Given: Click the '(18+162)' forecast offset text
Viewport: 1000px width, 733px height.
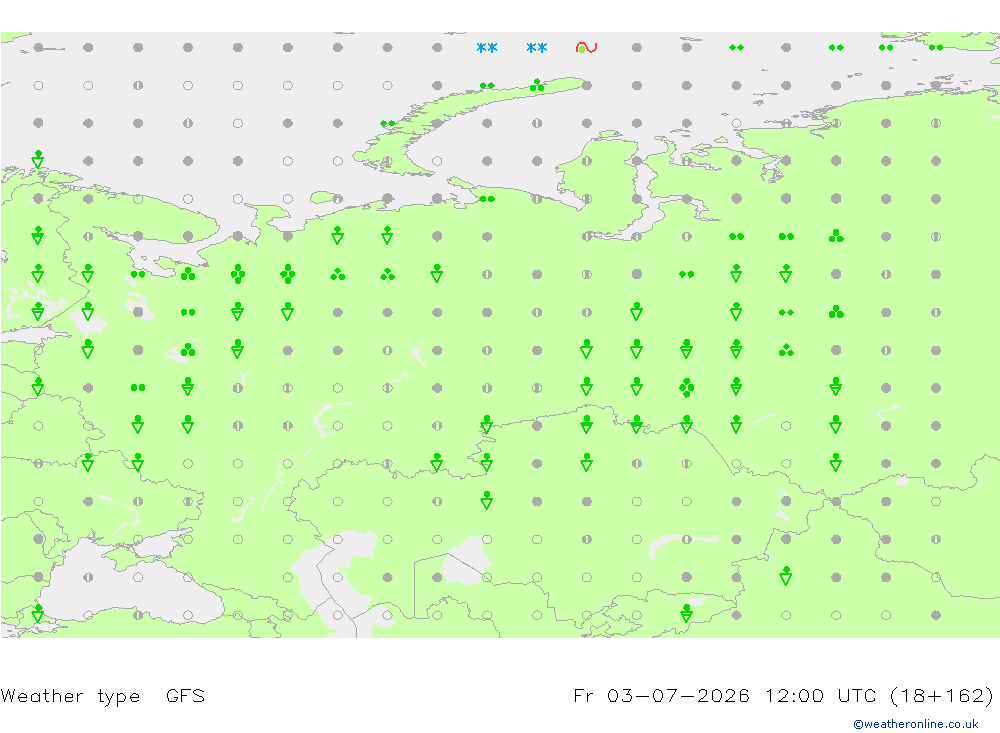Looking at the screenshot, I should point(941,695).
